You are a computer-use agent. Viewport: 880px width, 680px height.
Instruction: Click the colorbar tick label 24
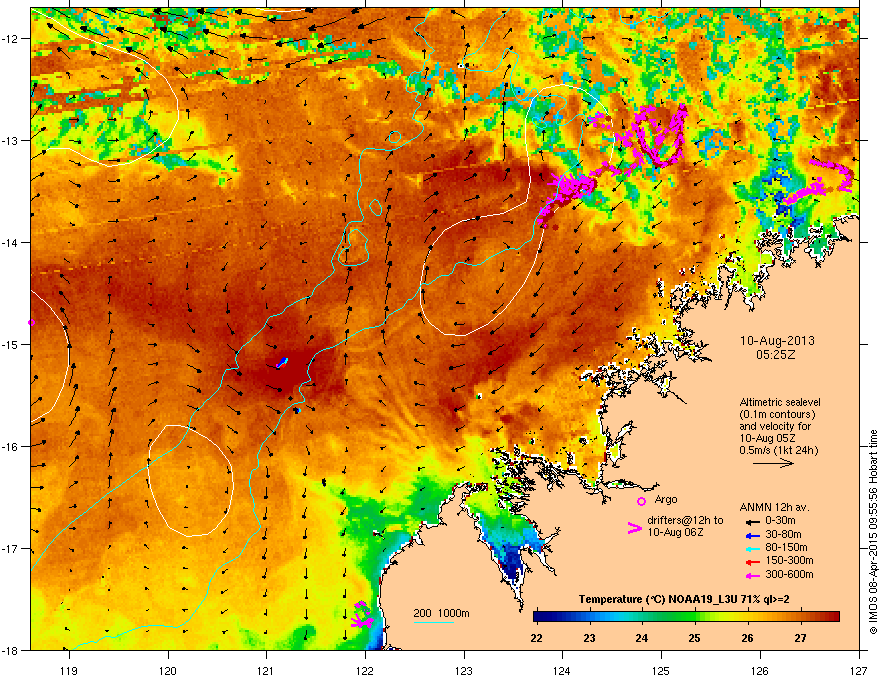[642, 638]
